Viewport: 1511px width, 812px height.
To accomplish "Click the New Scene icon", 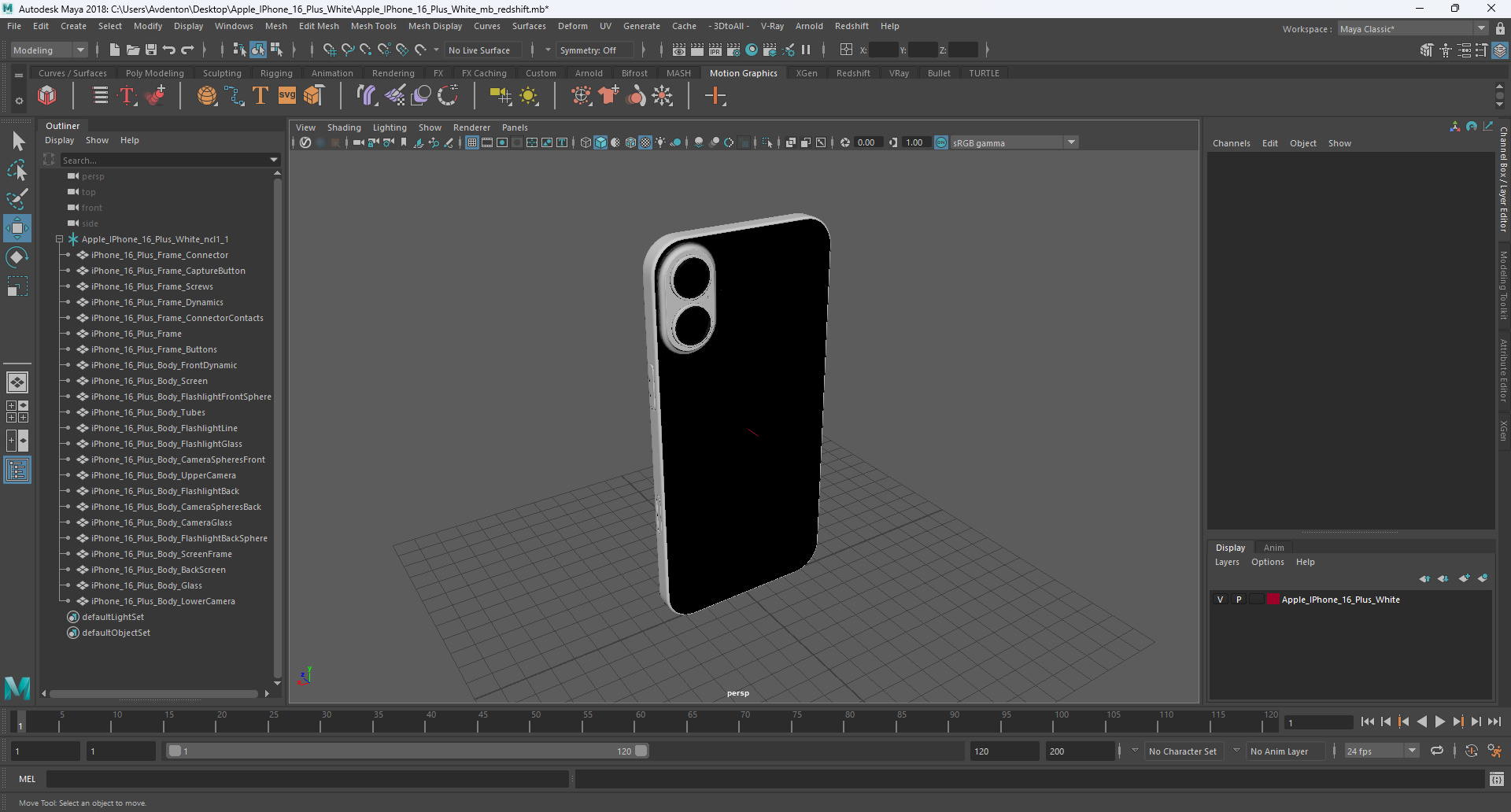I will (x=115, y=50).
